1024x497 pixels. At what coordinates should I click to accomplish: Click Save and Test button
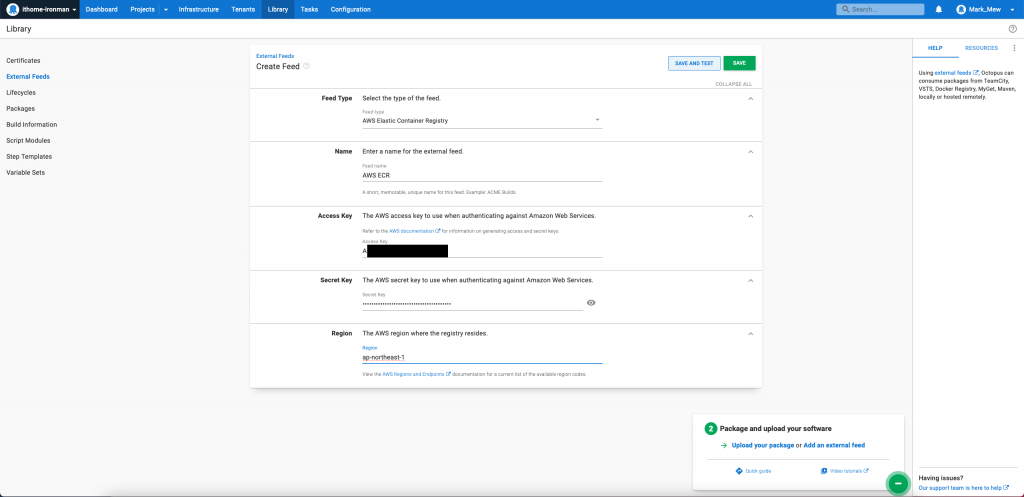[x=694, y=63]
